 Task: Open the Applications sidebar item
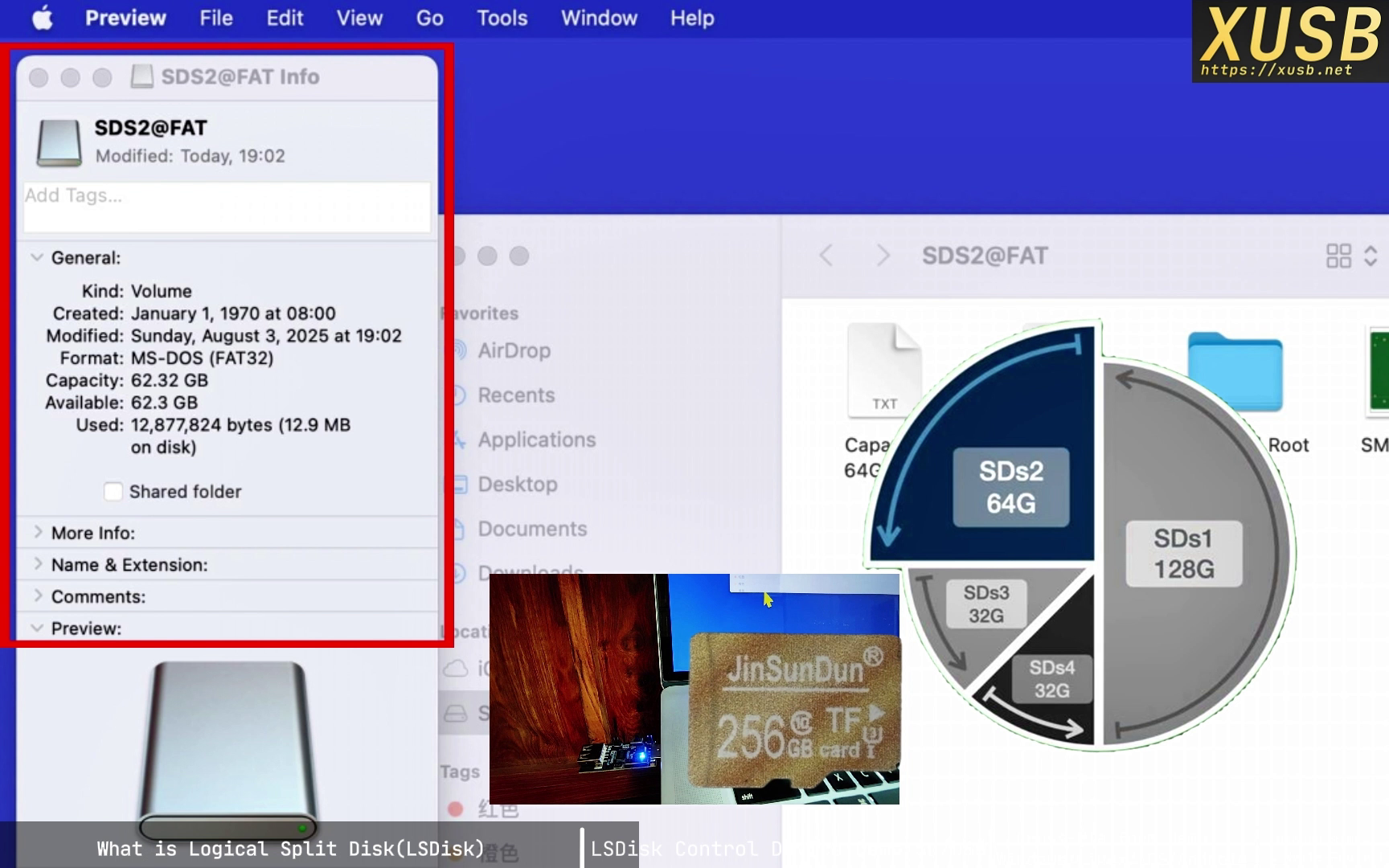[535, 439]
